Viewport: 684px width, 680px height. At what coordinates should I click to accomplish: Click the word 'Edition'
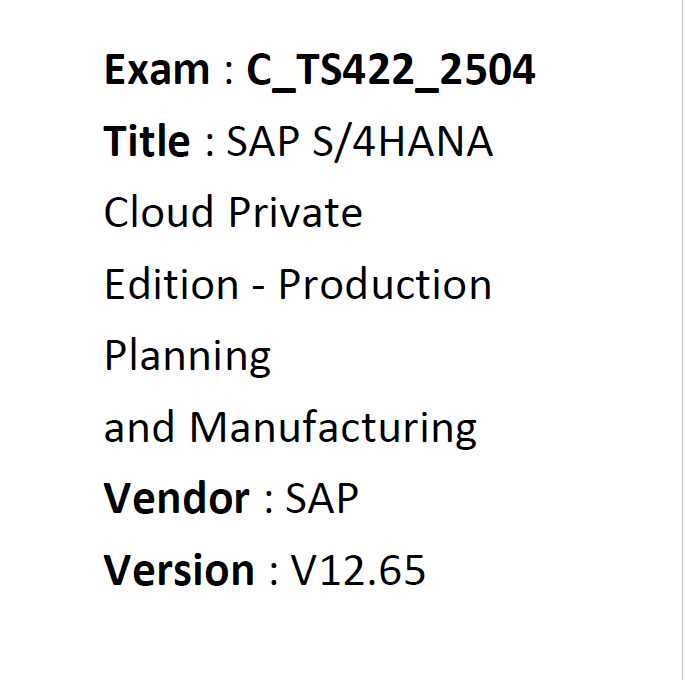[x=171, y=284]
